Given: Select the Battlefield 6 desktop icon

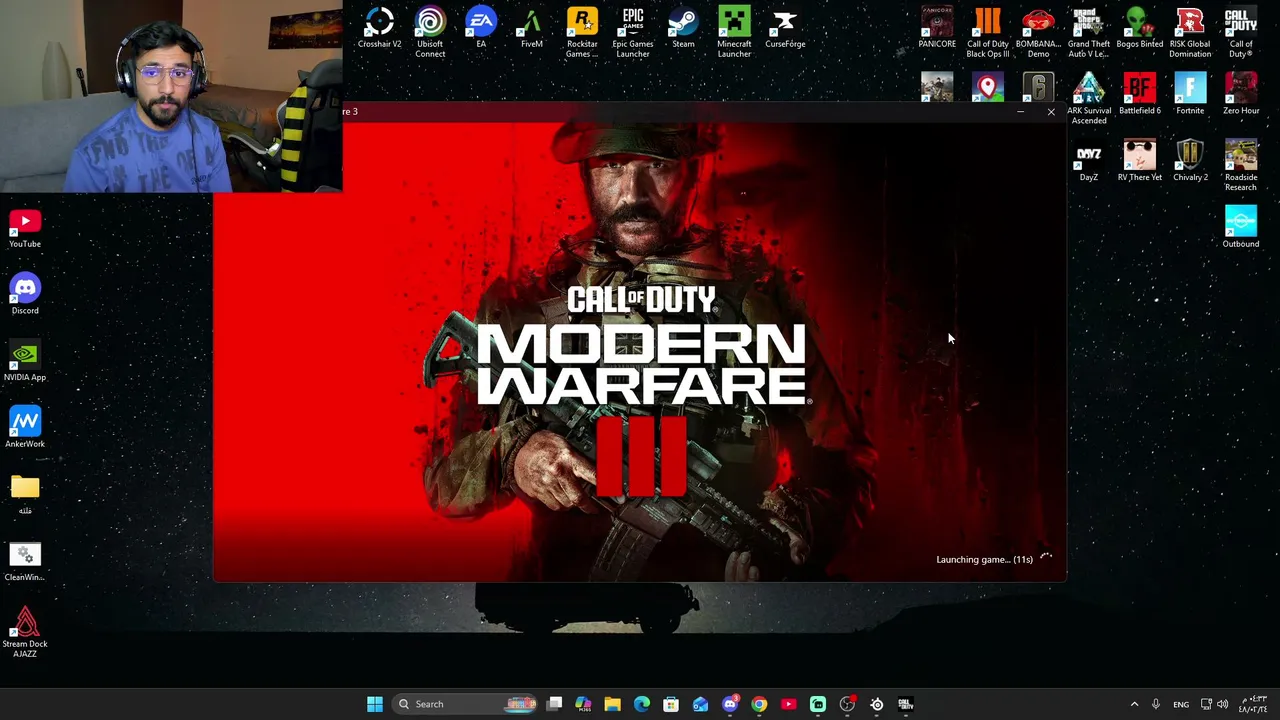Looking at the screenshot, I should click(1140, 95).
